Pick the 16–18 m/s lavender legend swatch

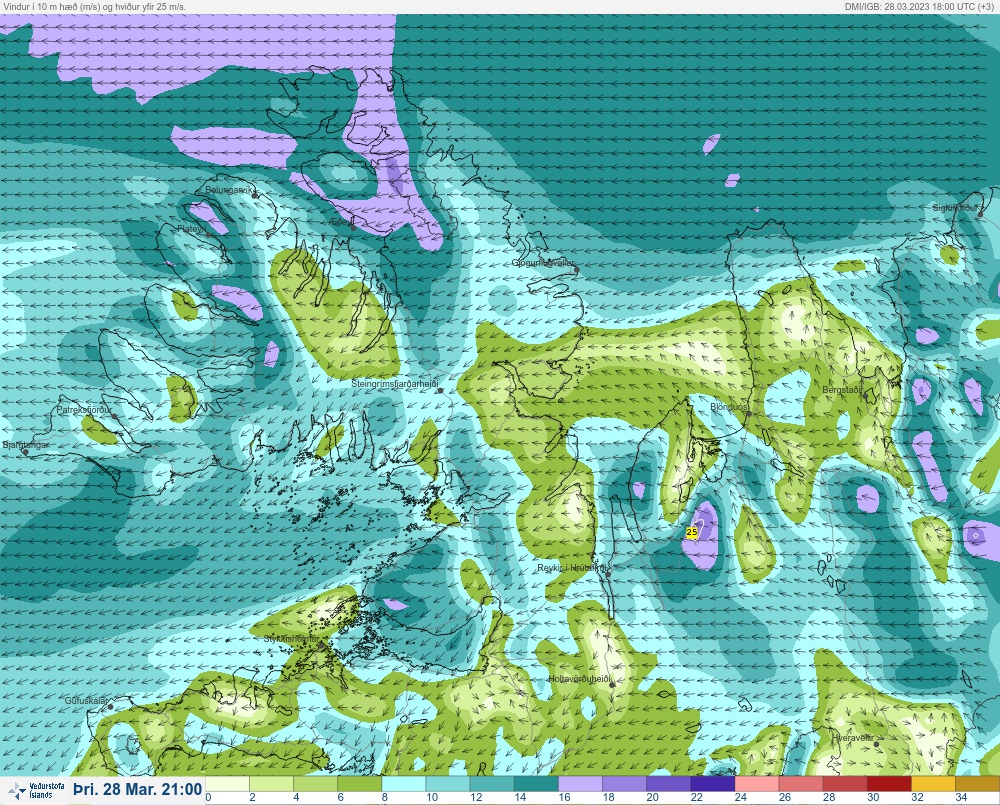[x=580, y=784]
